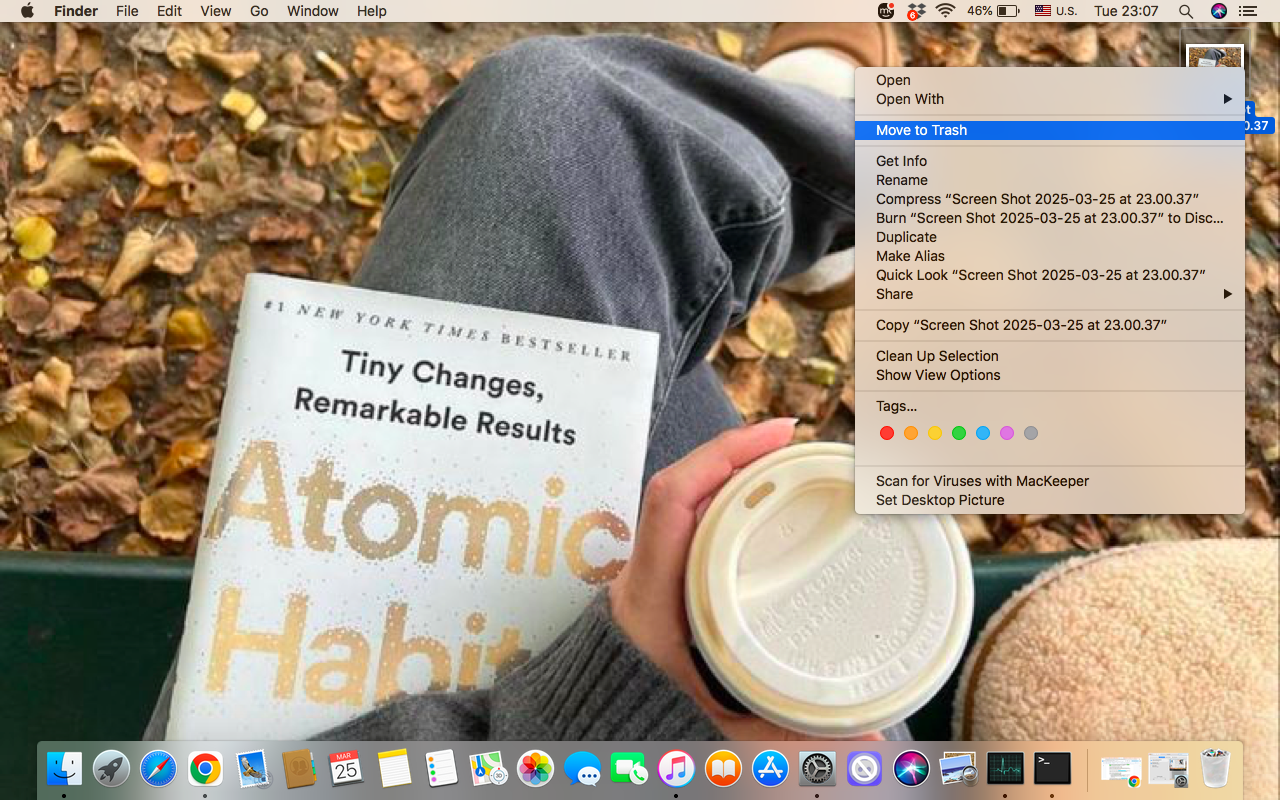
Task: Open the Wi-Fi status menu
Action: click(x=946, y=11)
